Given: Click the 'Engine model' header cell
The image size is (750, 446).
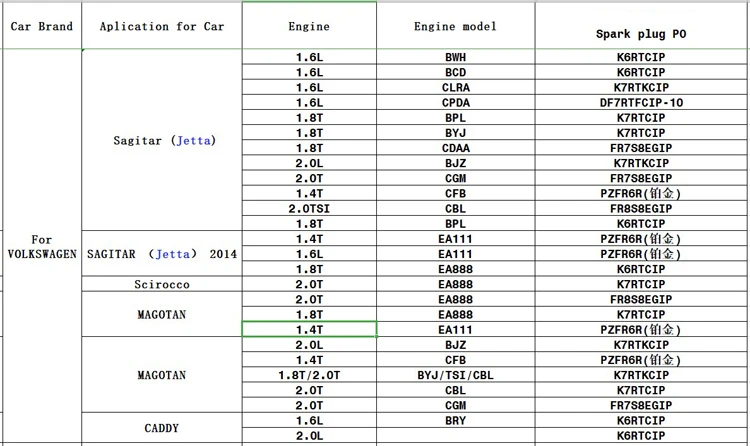Looking at the screenshot, I should [x=455, y=26].
